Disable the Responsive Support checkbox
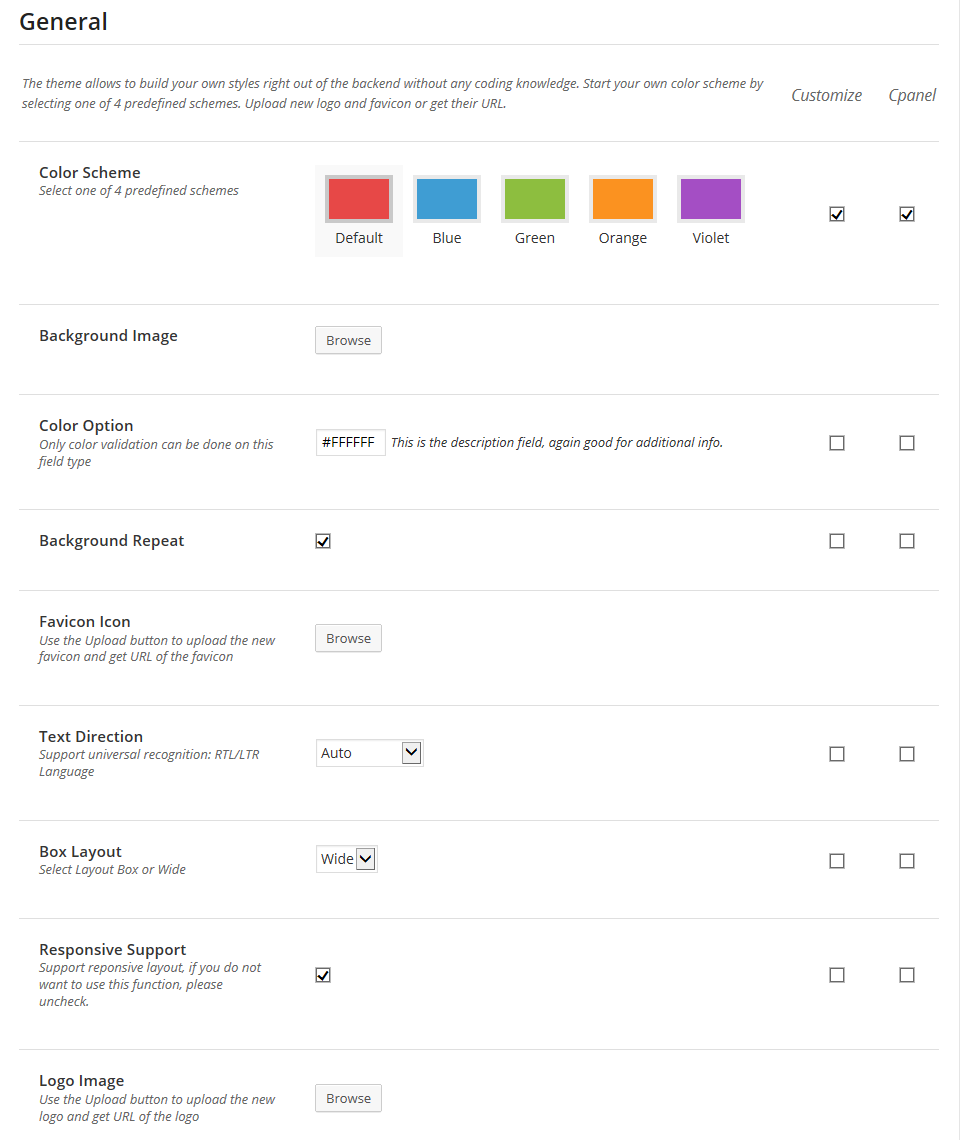960x1140 pixels. point(323,975)
